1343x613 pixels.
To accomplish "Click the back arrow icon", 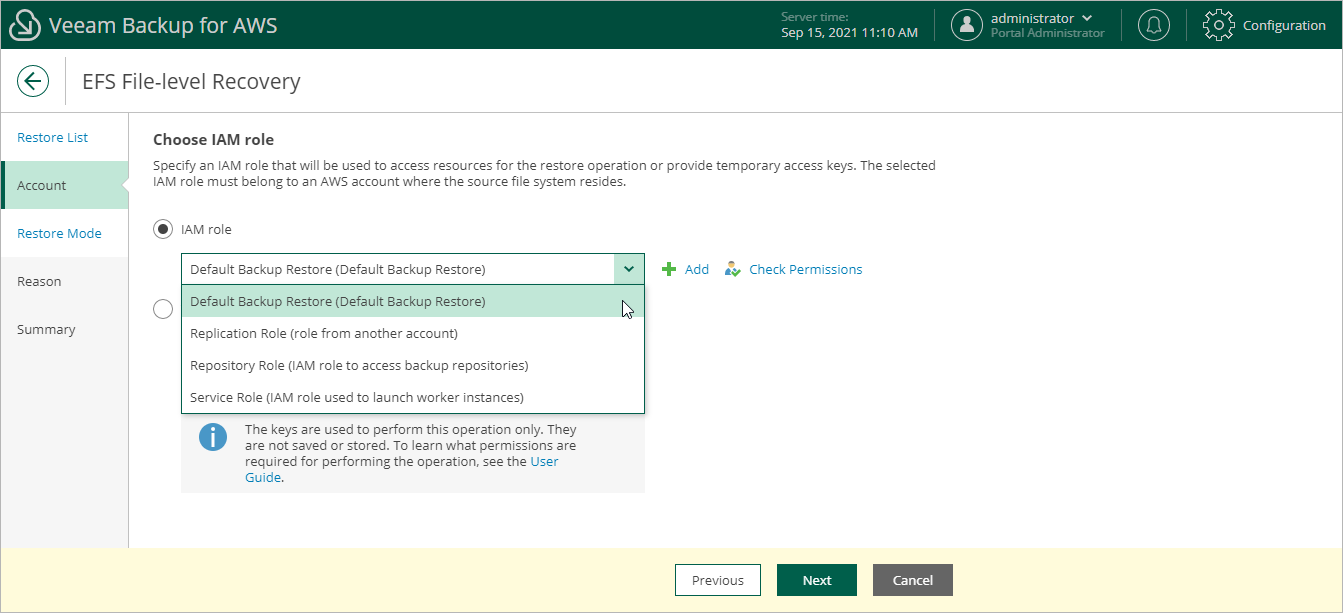I will (x=33, y=81).
